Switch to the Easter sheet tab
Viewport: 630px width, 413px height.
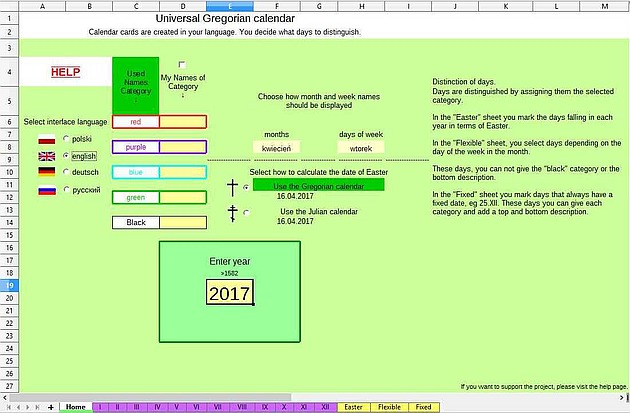pos(353,407)
